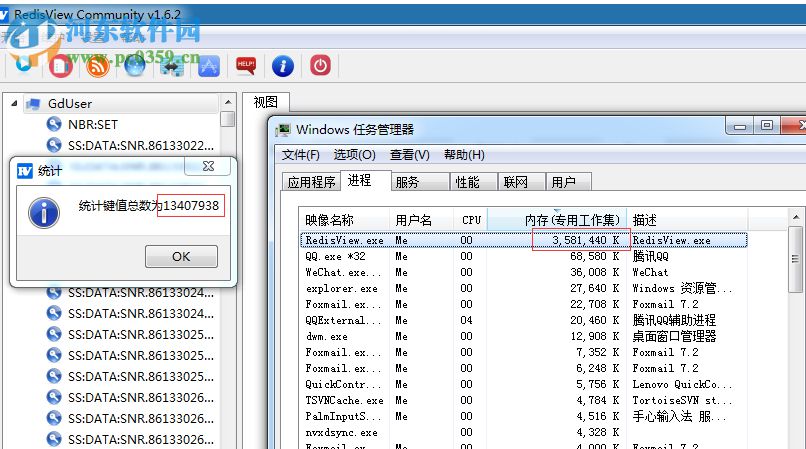Open the red HELP! toolbar icon
This screenshot has height=449, width=806.
click(246, 66)
